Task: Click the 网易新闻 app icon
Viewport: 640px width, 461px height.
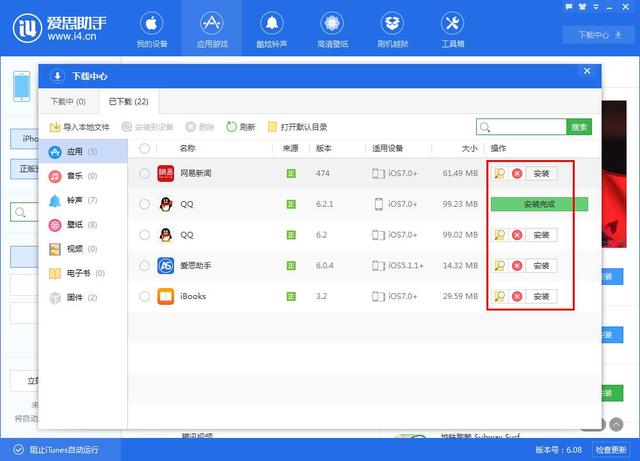Action: [x=166, y=173]
